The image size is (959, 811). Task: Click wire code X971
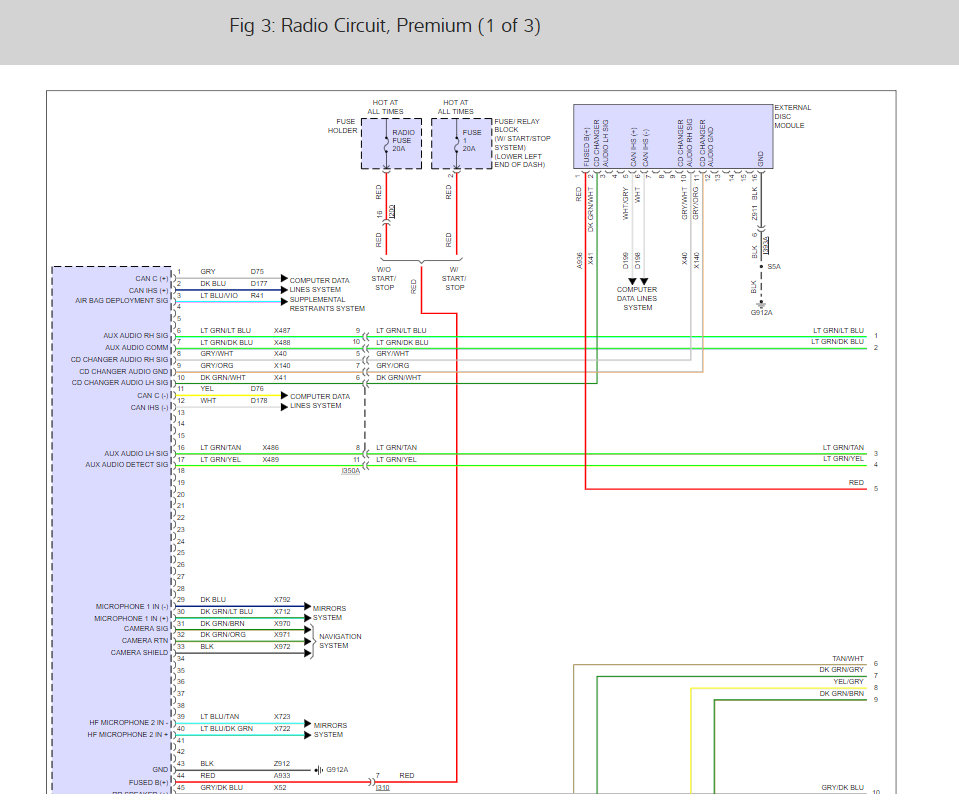coord(282,635)
